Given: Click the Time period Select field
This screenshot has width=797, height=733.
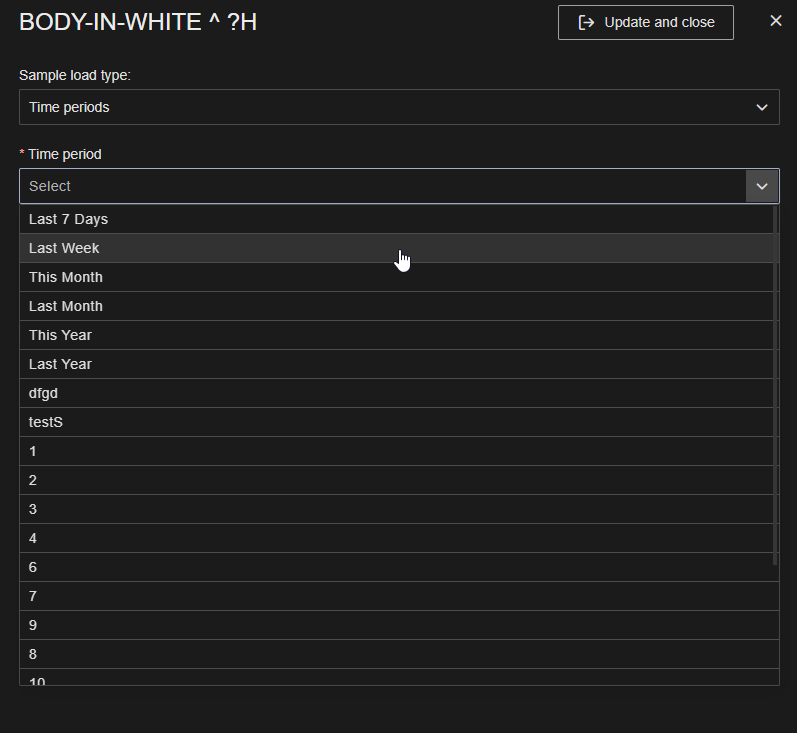Looking at the screenshot, I should (x=382, y=186).
